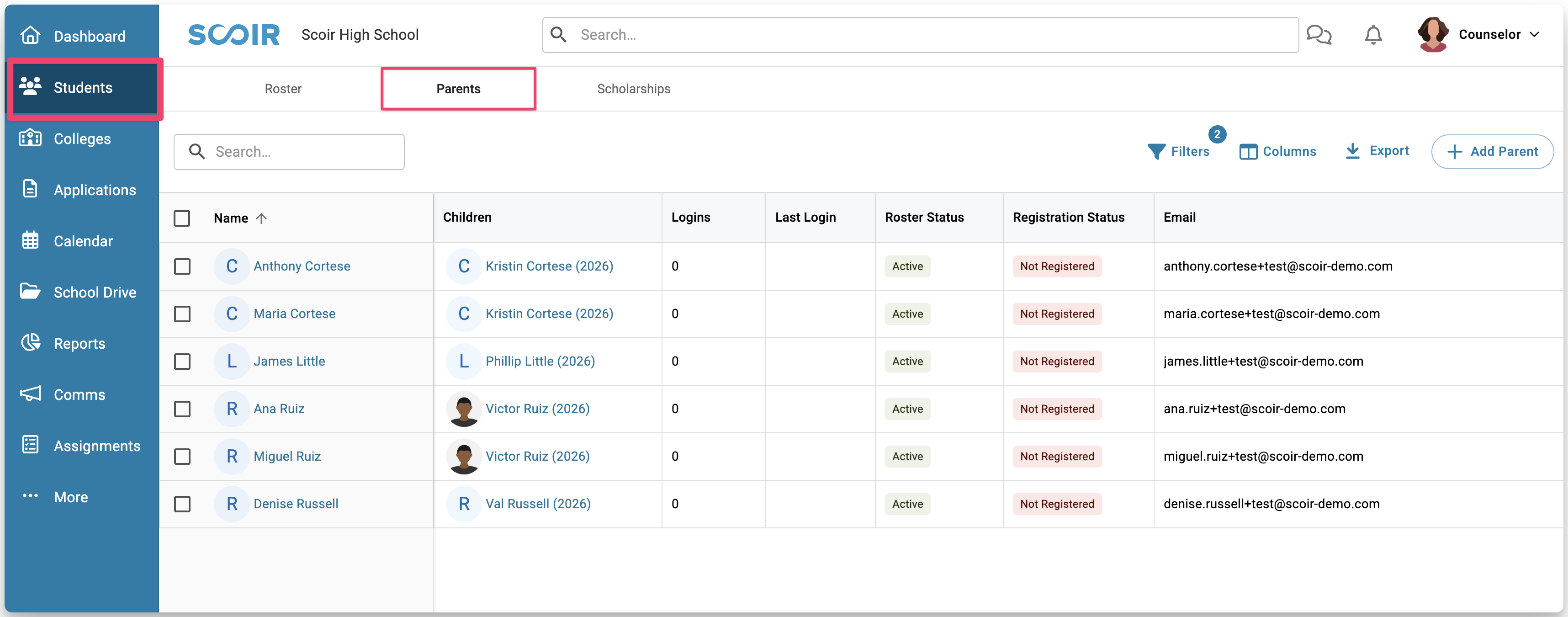Switch to the Roster tab

pyautogui.click(x=283, y=89)
